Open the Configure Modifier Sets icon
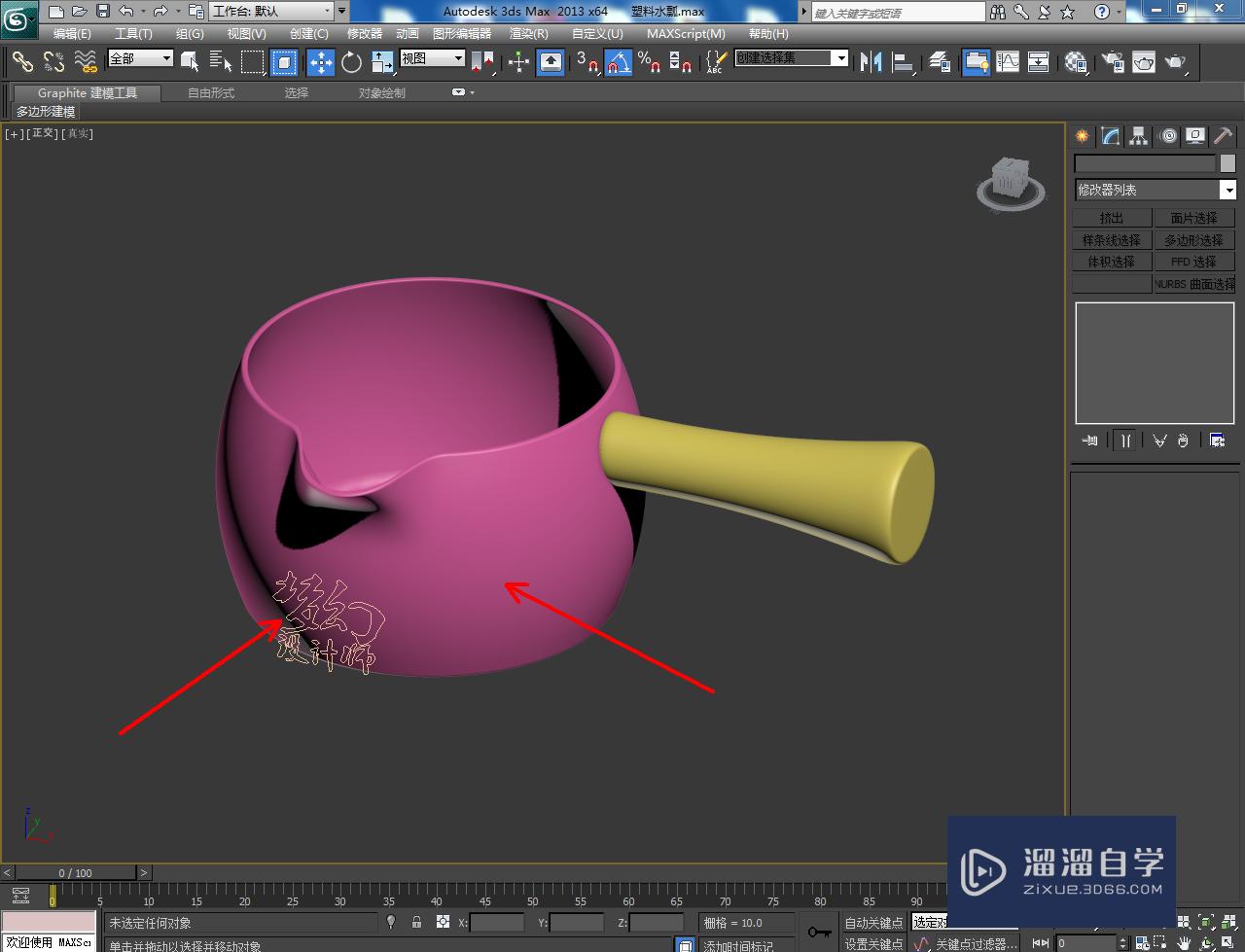This screenshot has width=1245, height=952. 1217,441
